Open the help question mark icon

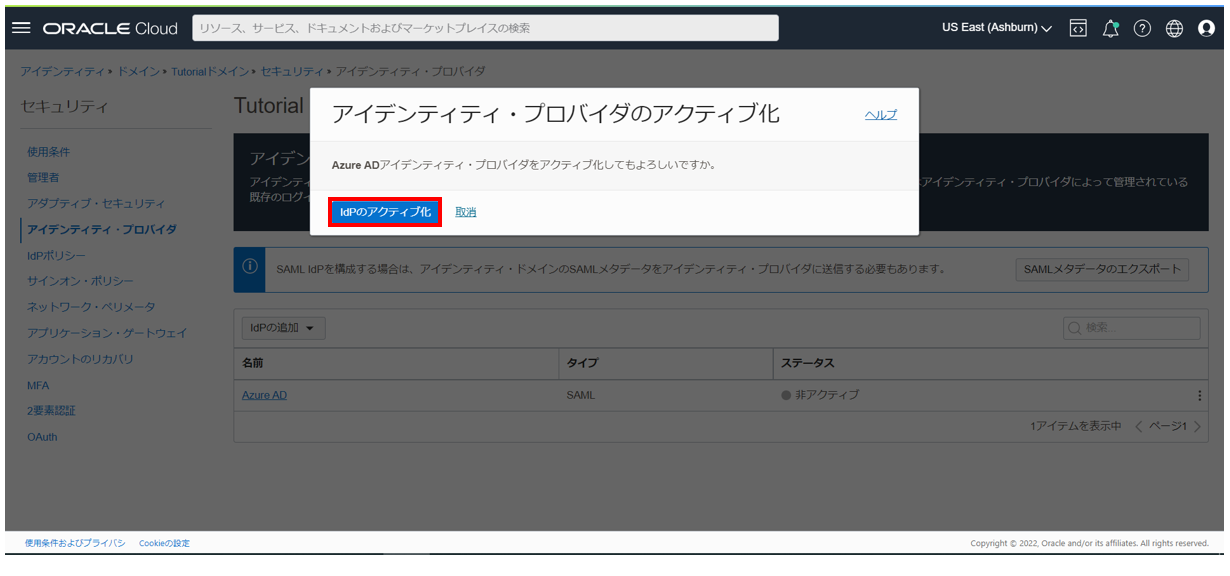(1142, 28)
